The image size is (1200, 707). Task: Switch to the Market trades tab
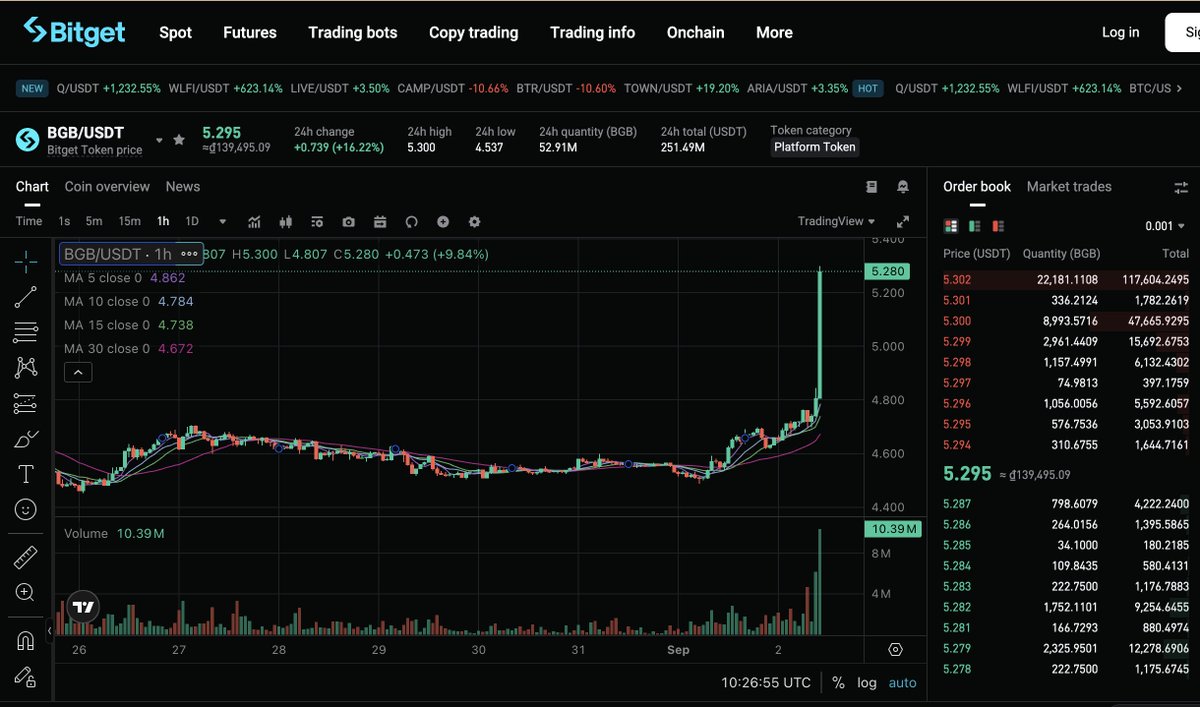pos(1069,186)
